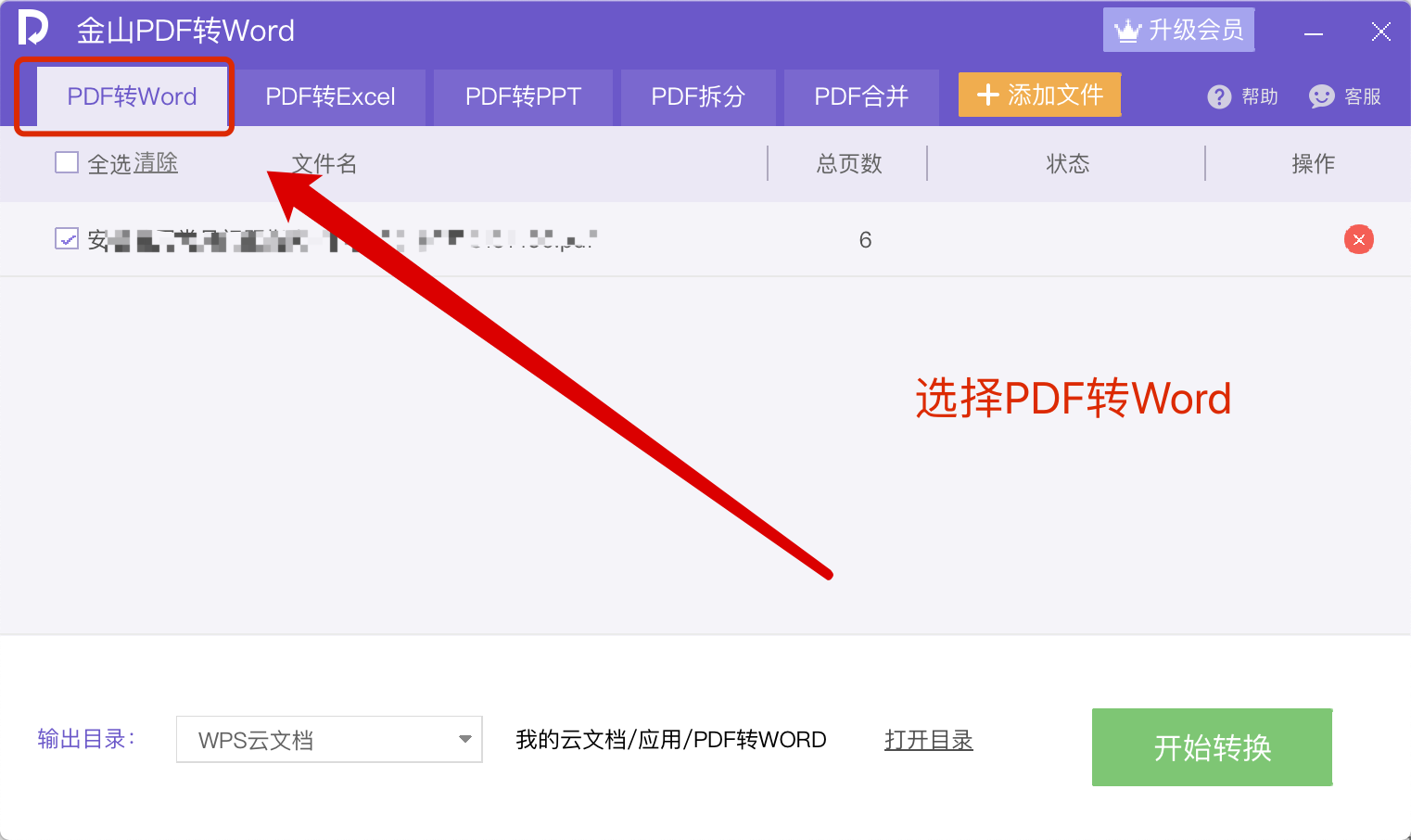Viewport: 1411px width, 840px height.
Task: Toggle the 全选 select-all checkbox
Action: point(67,163)
